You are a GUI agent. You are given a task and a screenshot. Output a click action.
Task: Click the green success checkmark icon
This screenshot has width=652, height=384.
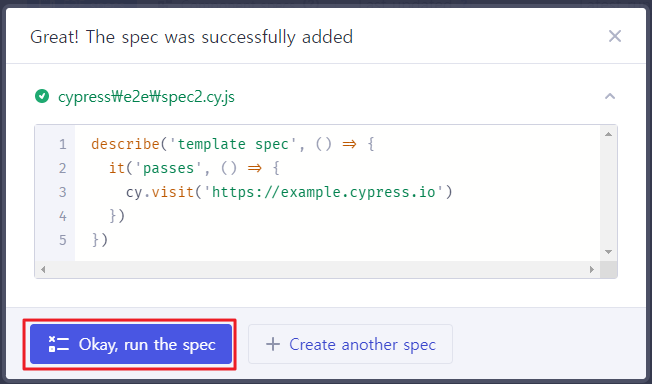click(42, 97)
